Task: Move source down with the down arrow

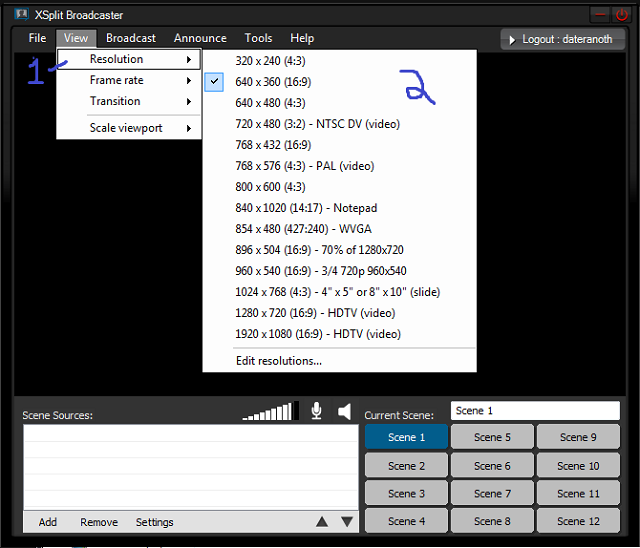Action: tap(347, 521)
